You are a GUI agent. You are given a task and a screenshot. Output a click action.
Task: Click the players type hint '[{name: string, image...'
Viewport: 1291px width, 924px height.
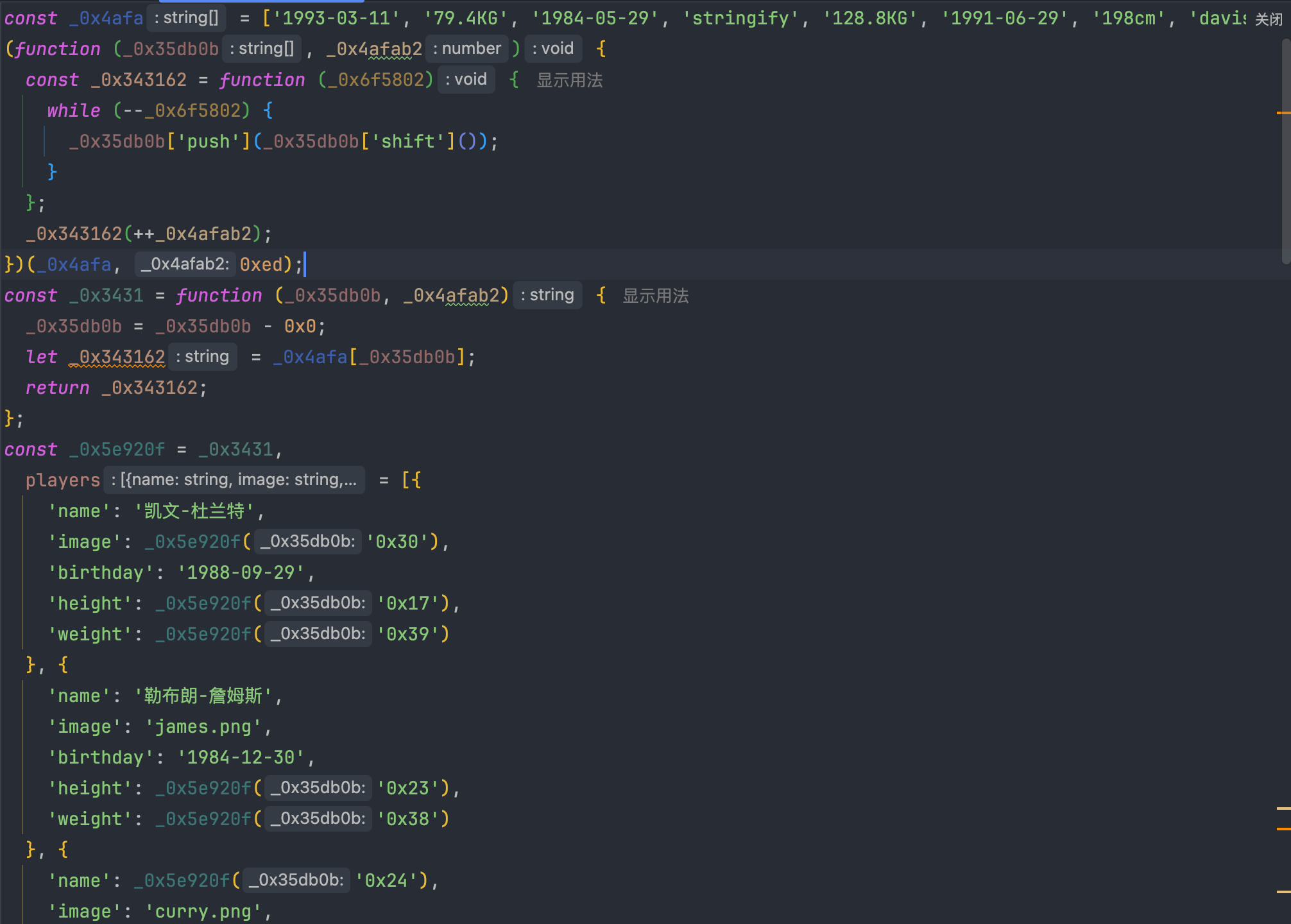coord(234,480)
